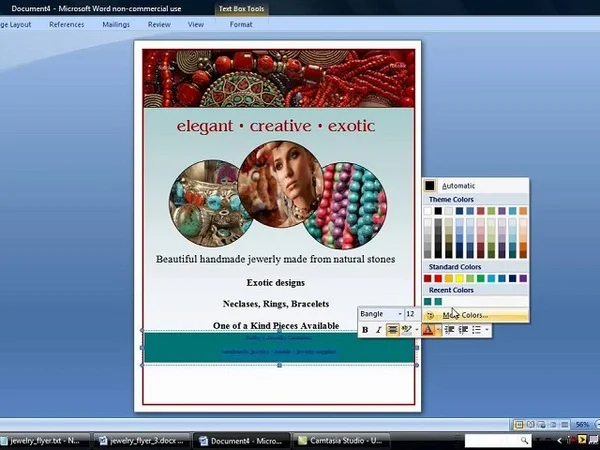Show hidden system tray icons arrow
The width and height of the screenshot is (600, 450).
[x=559, y=441]
